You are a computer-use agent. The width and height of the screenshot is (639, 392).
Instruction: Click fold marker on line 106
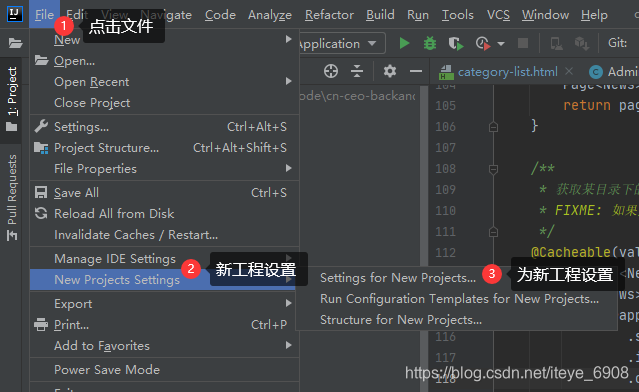(493, 127)
